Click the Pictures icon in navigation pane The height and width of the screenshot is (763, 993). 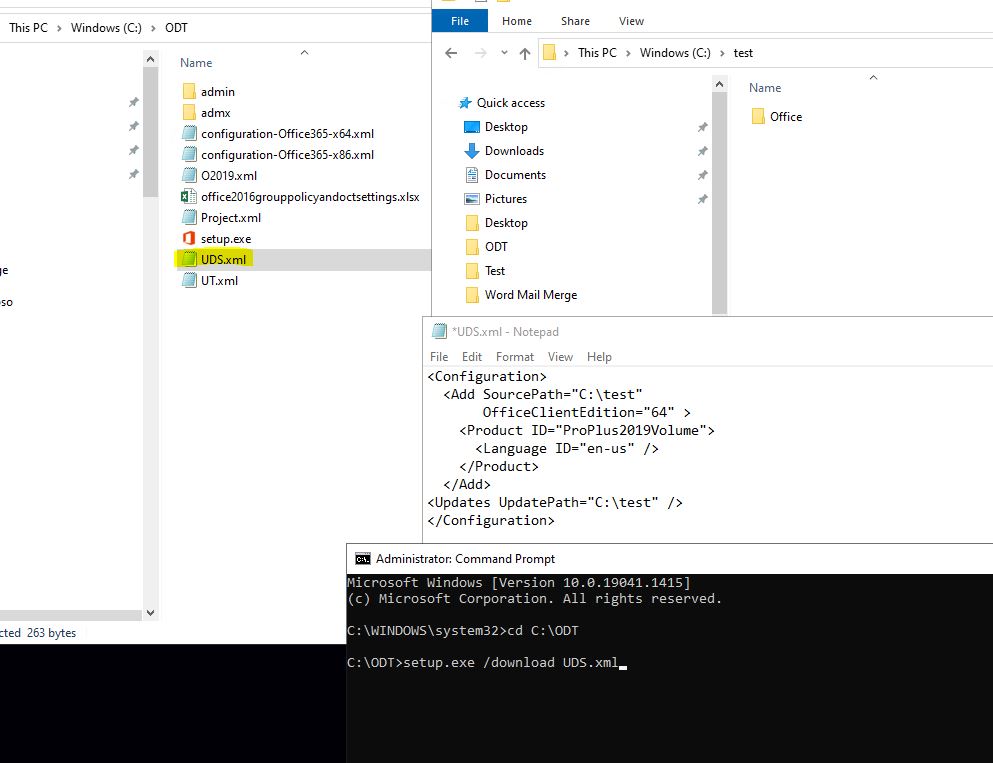coord(472,199)
